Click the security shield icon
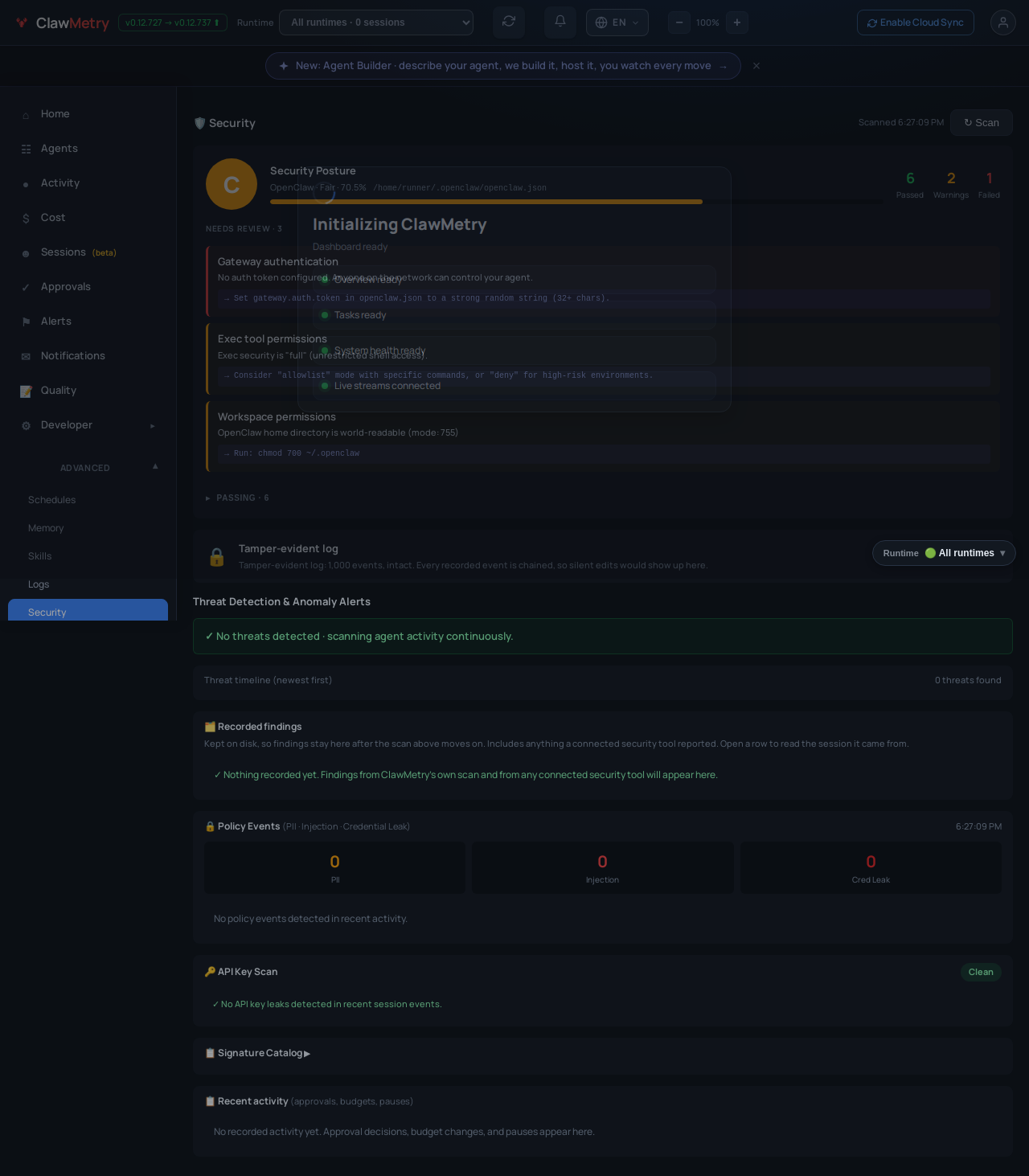This screenshot has width=1029, height=1176. tap(199, 123)
